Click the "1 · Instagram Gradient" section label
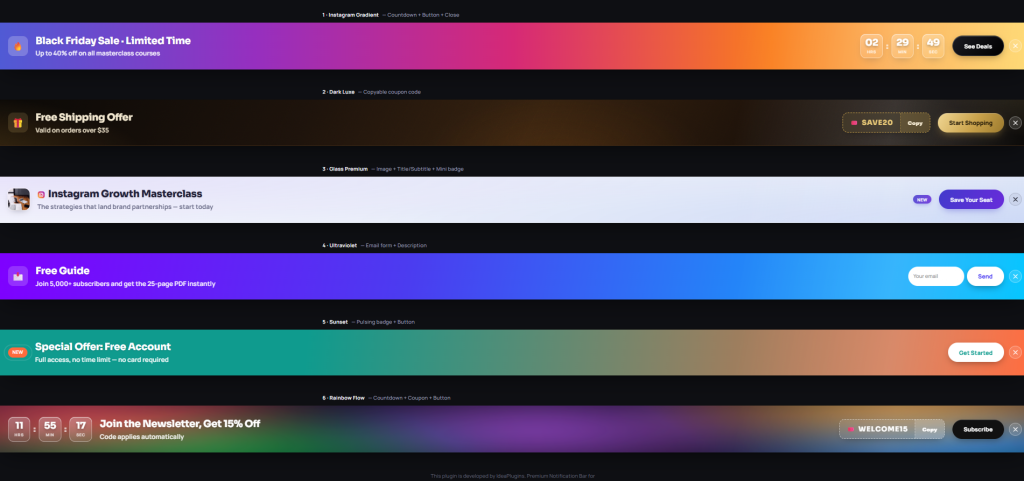 tap(350, 15)
